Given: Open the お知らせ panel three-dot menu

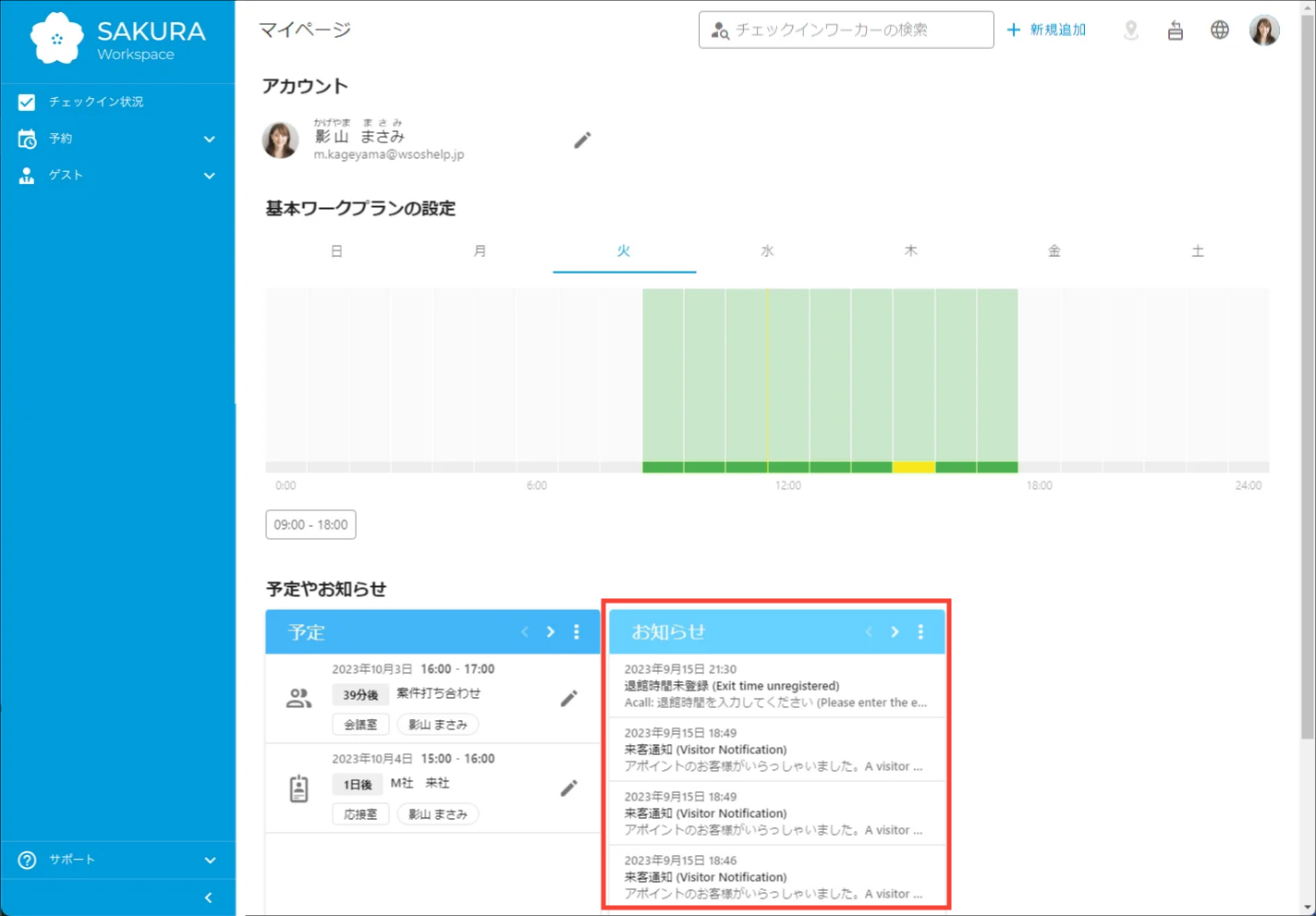Looking at the screenshot, I should click(920, 632).
